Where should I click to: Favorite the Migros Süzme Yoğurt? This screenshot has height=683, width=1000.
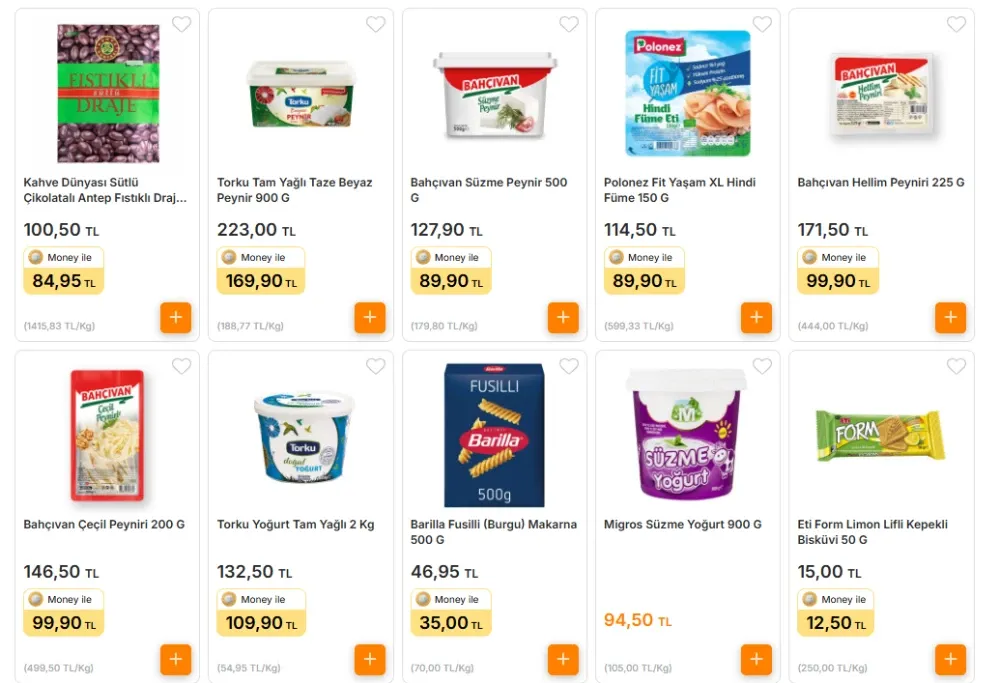(x=762, y=367)
